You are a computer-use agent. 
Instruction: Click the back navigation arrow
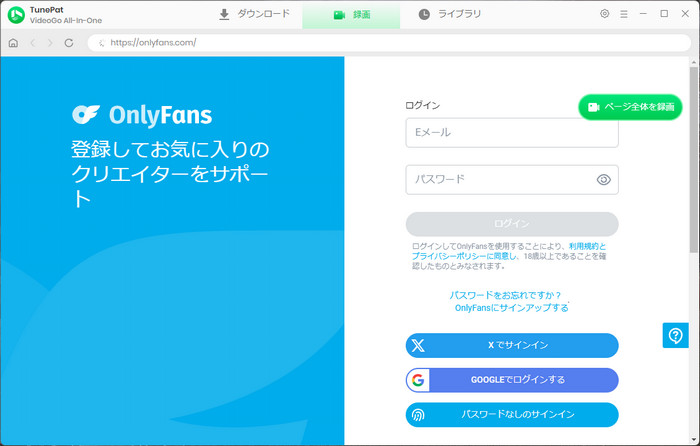33,43
